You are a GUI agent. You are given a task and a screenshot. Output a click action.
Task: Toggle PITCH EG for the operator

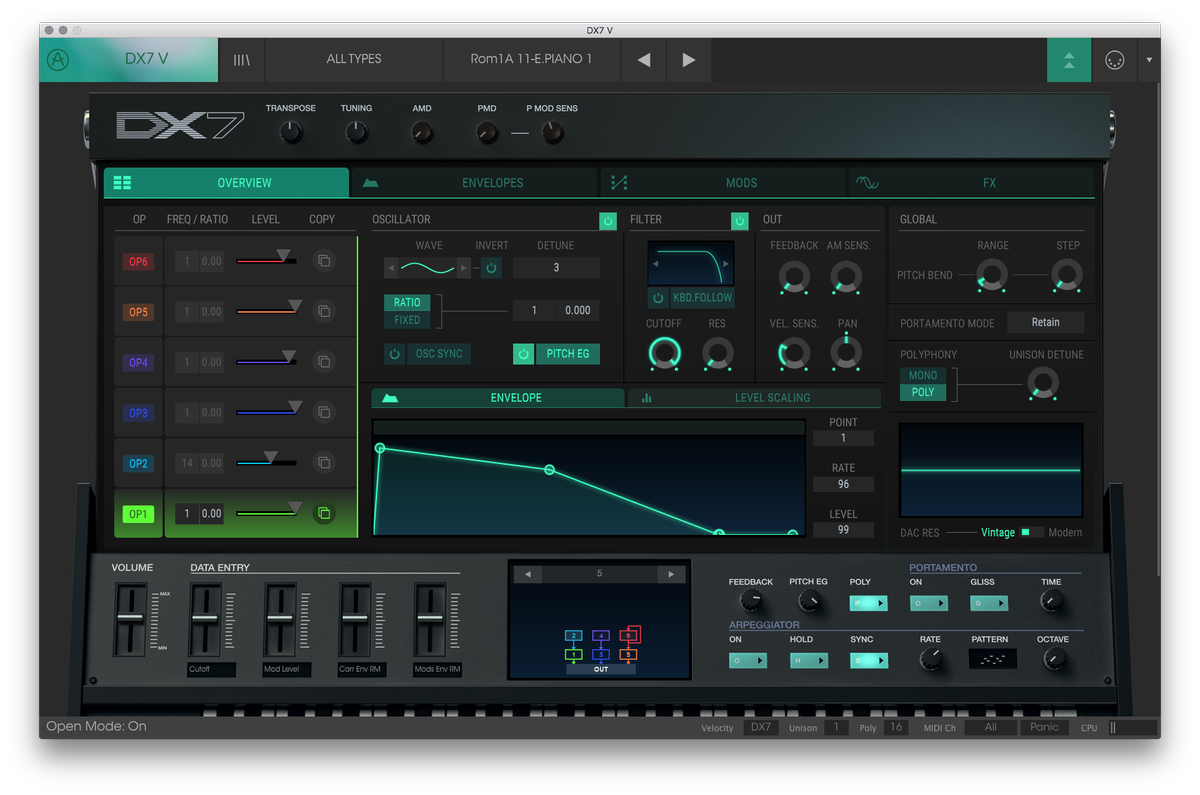coord(556,354)
